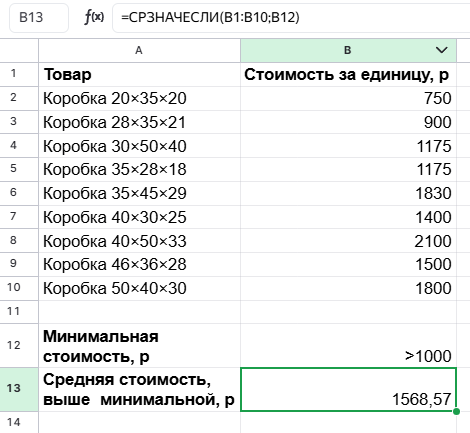The image size is (470, 433).
Task: Select cell with value 2100
Action: (348, 241)
